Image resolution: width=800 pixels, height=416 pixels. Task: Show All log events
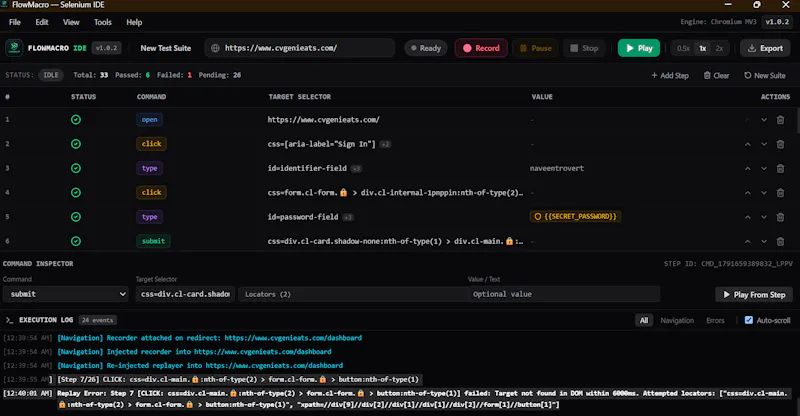pyautogui.click(x=644, y=320)
